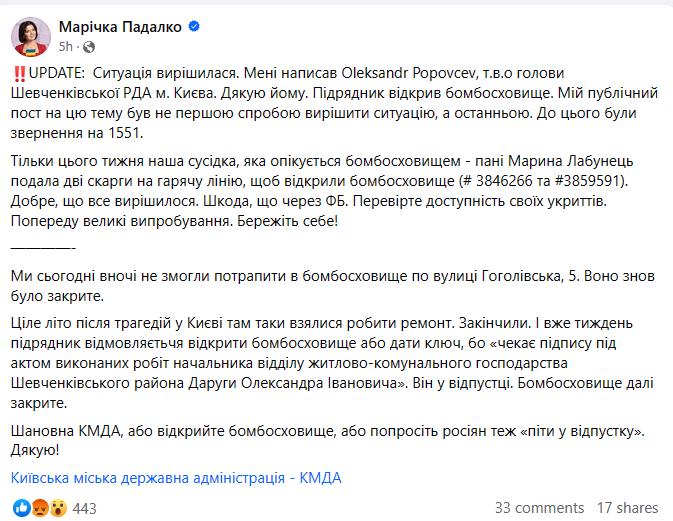Click the blue Like reaction icon
Viewport: 673px width, 521px height.
tap(18, 508)
